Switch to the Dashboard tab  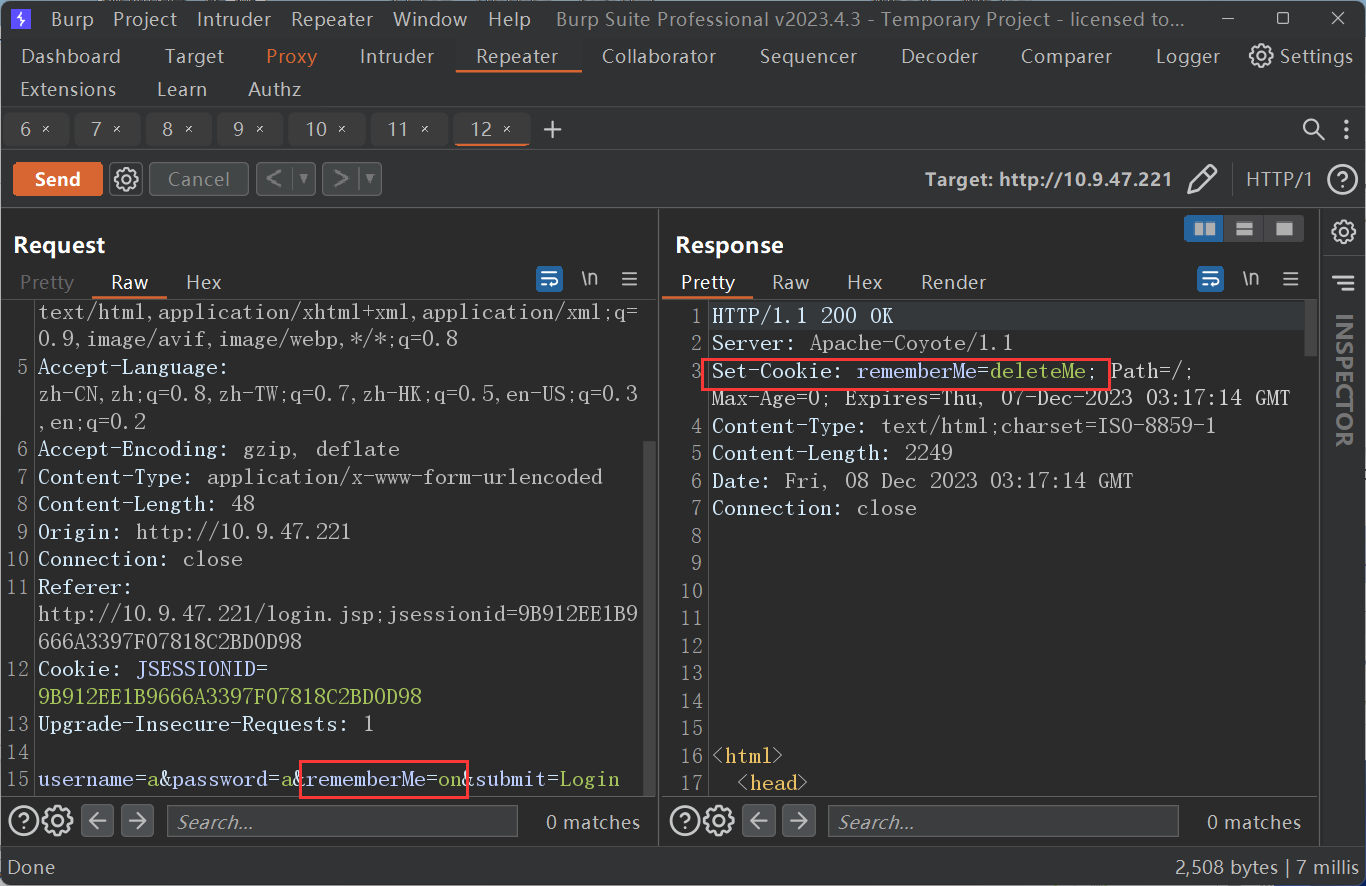[71, 56]
